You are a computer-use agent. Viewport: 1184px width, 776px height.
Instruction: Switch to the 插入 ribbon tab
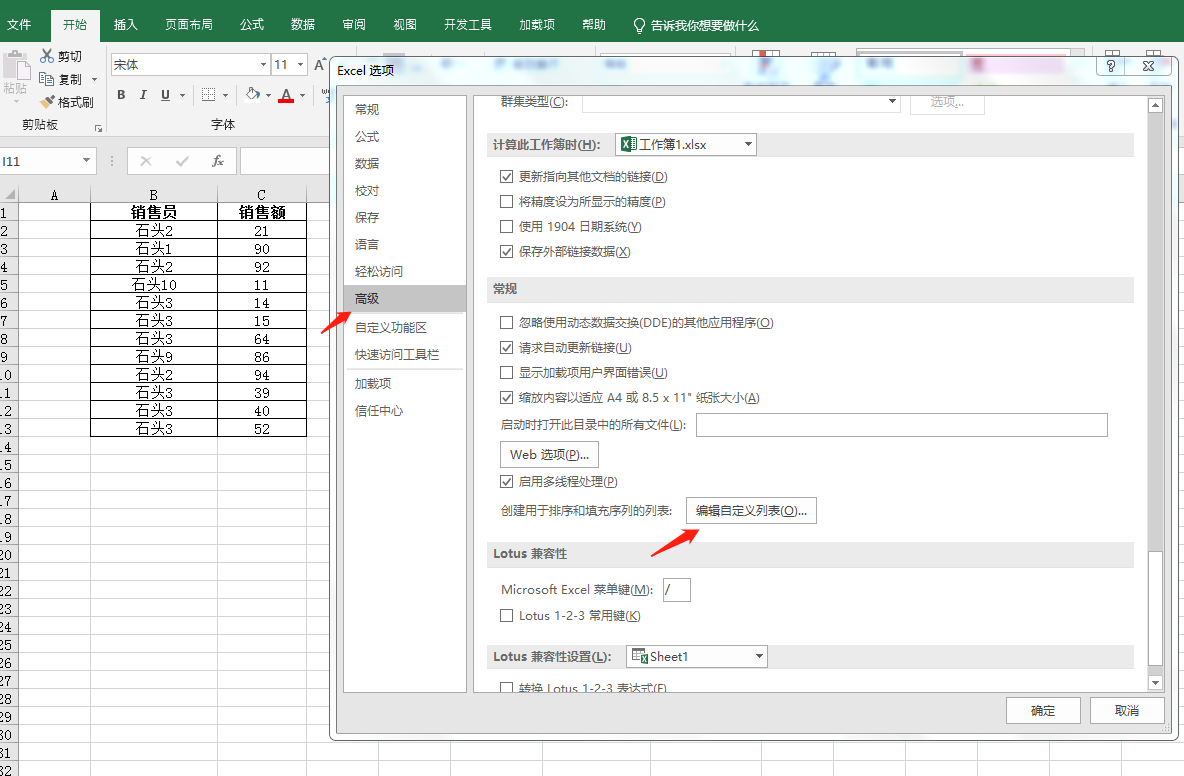(125, 25)
